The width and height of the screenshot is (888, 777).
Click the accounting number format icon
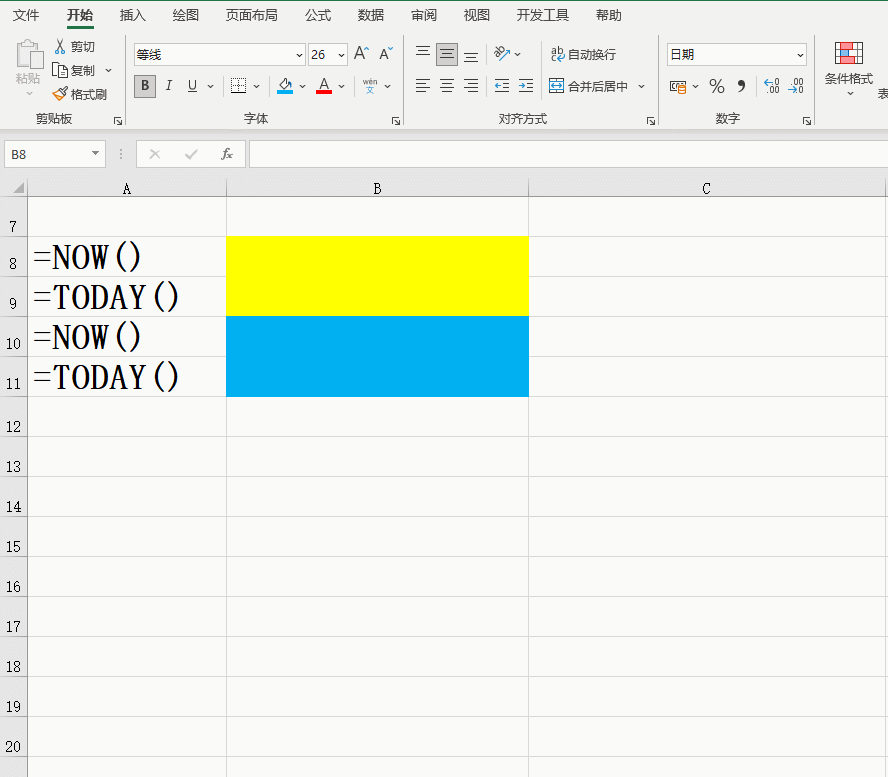tap(677, 87)
